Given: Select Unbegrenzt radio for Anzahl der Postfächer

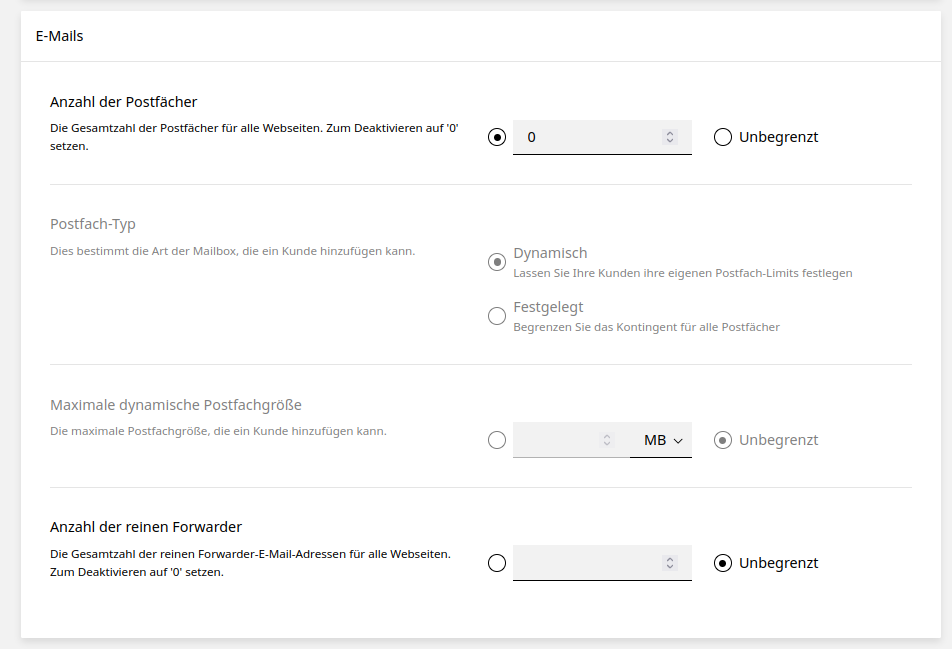Looking at the screenshot, I should (x=723, y=137).
